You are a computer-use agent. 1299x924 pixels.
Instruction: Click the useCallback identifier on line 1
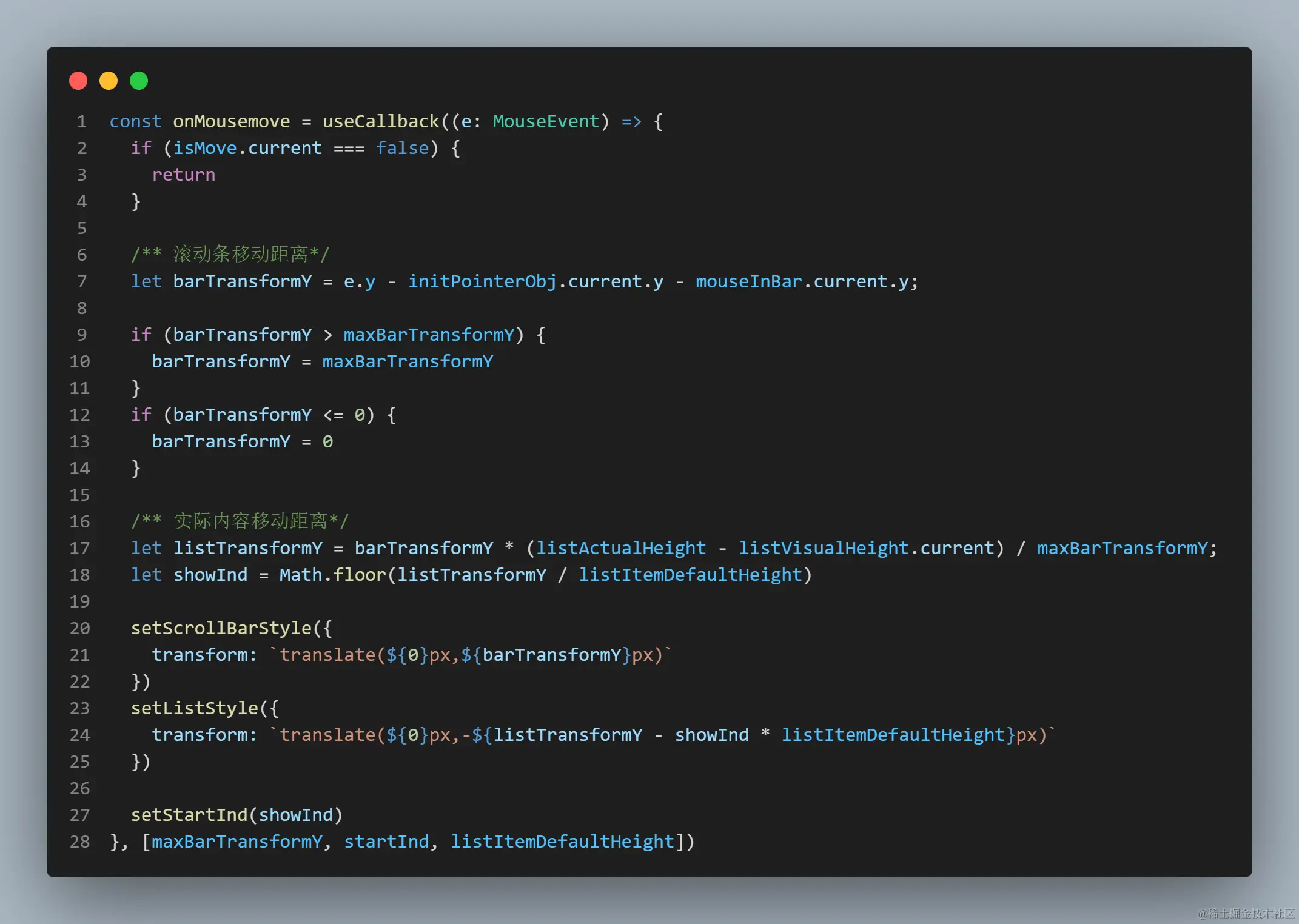click(x=380, y=121)
